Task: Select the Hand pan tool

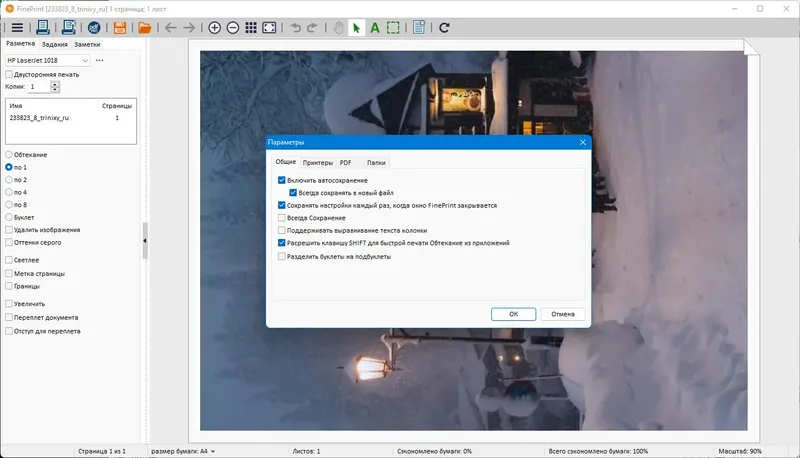Action: coord(338,28)
